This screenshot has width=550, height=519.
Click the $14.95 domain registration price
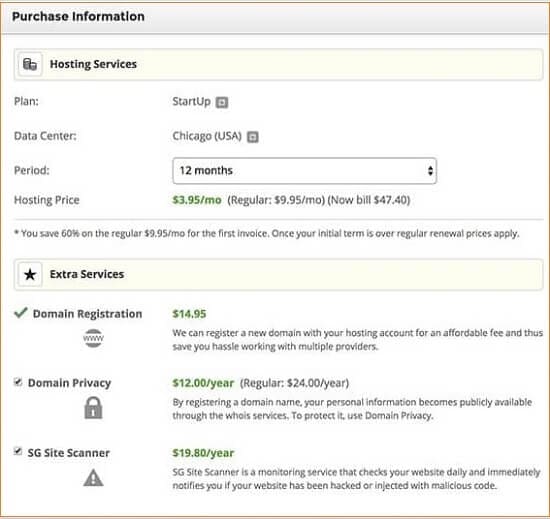point(189,314)
